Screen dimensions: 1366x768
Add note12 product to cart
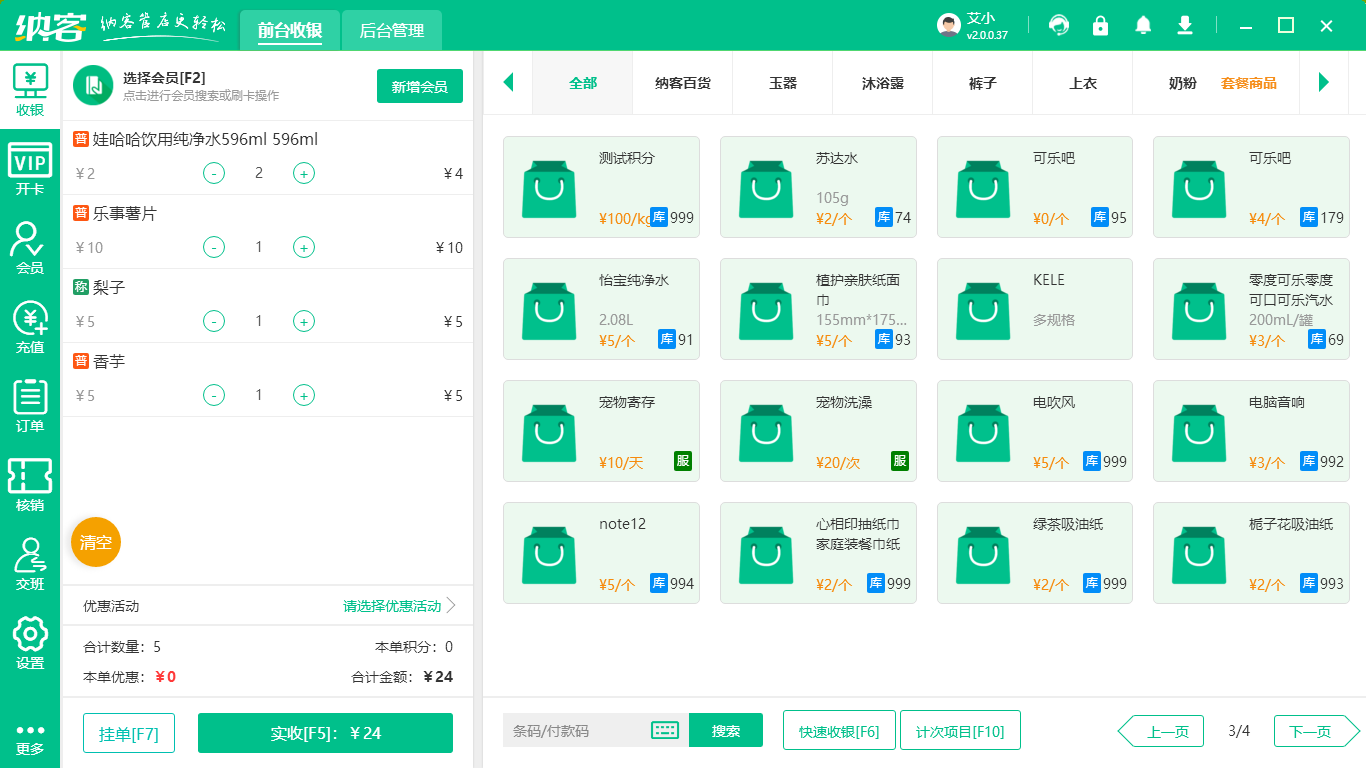(601, 553)
